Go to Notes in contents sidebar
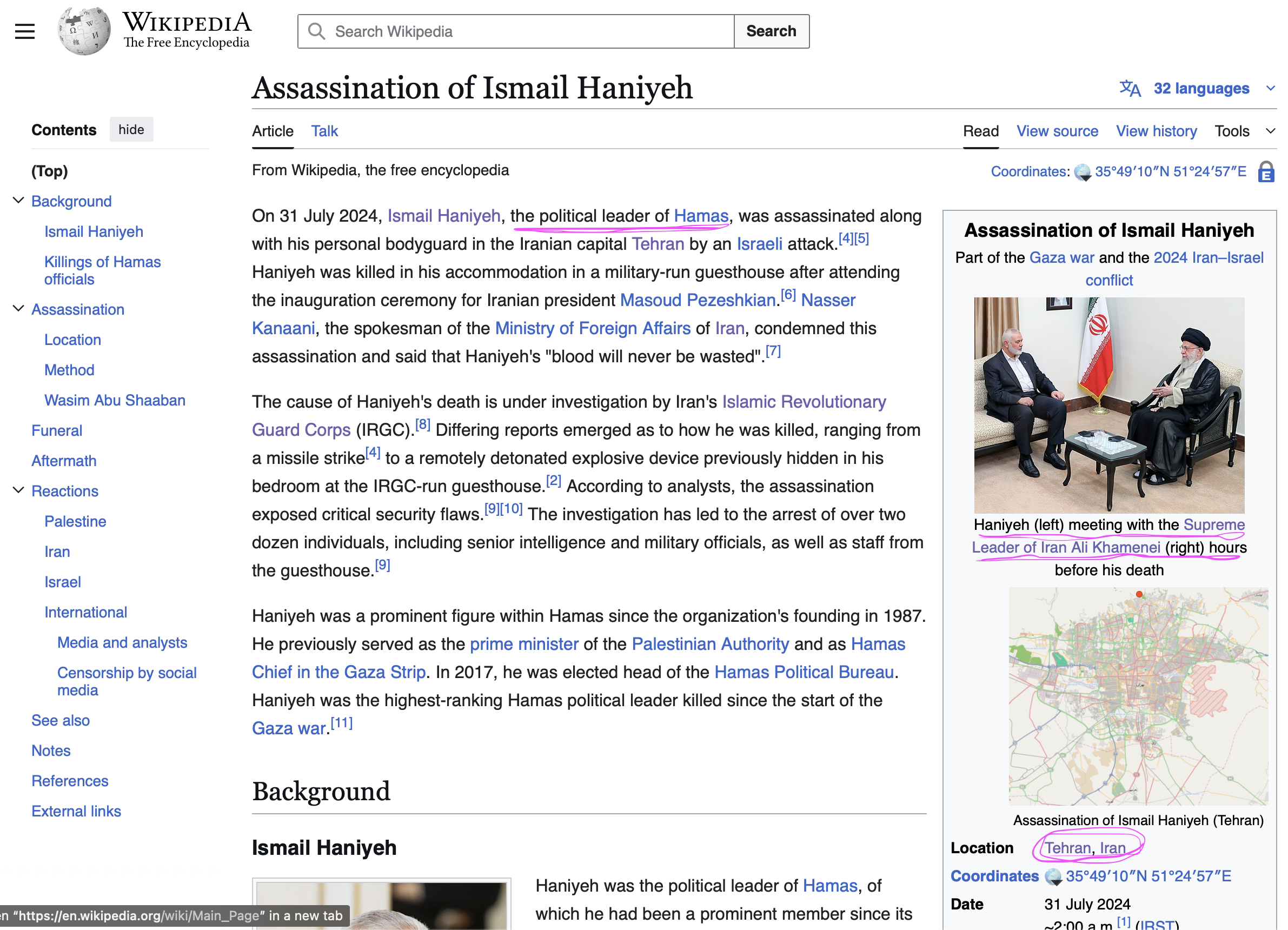 (50, 750)
